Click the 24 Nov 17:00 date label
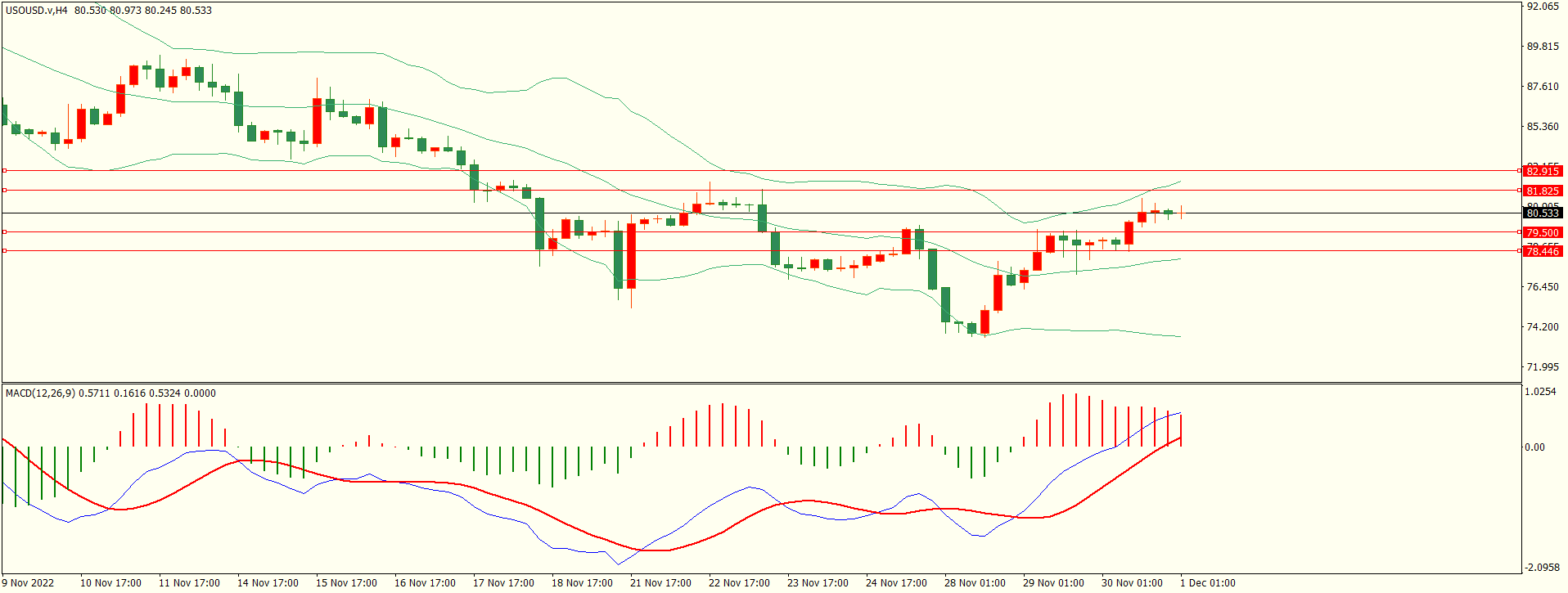The height and width of the screenshot is (593, 1568). (896, 583)
